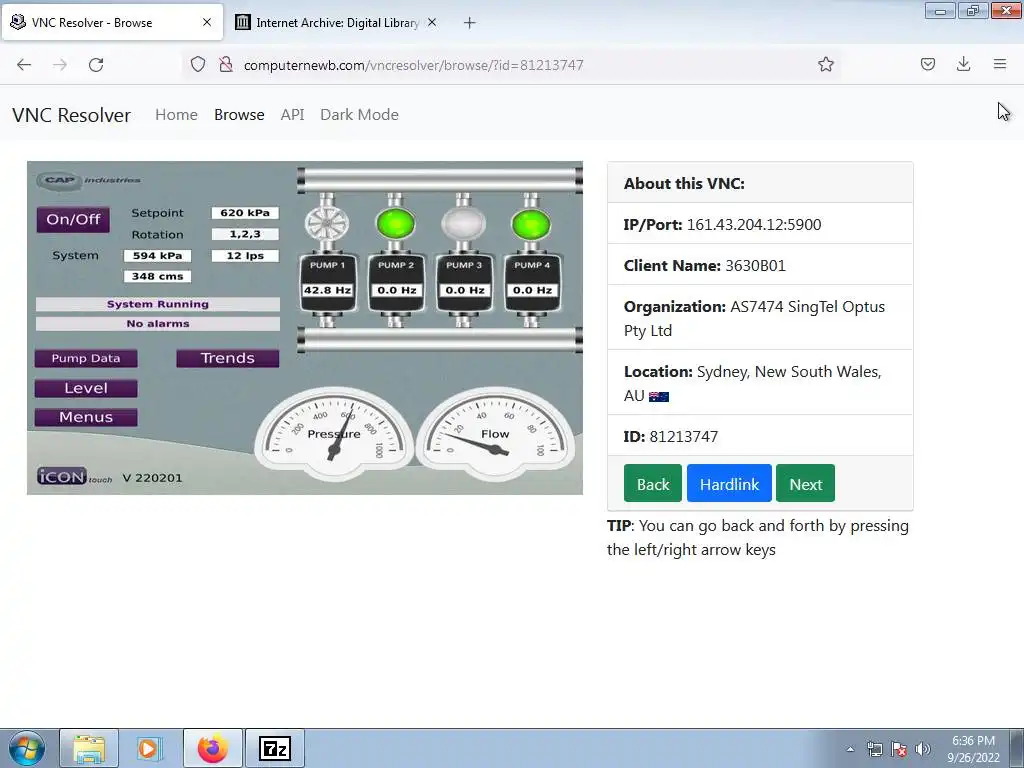Image resolution: width=1024 pixels, height=768 pixels.
Task: Go to Home in the navbar
Action: tap(176, 115)
